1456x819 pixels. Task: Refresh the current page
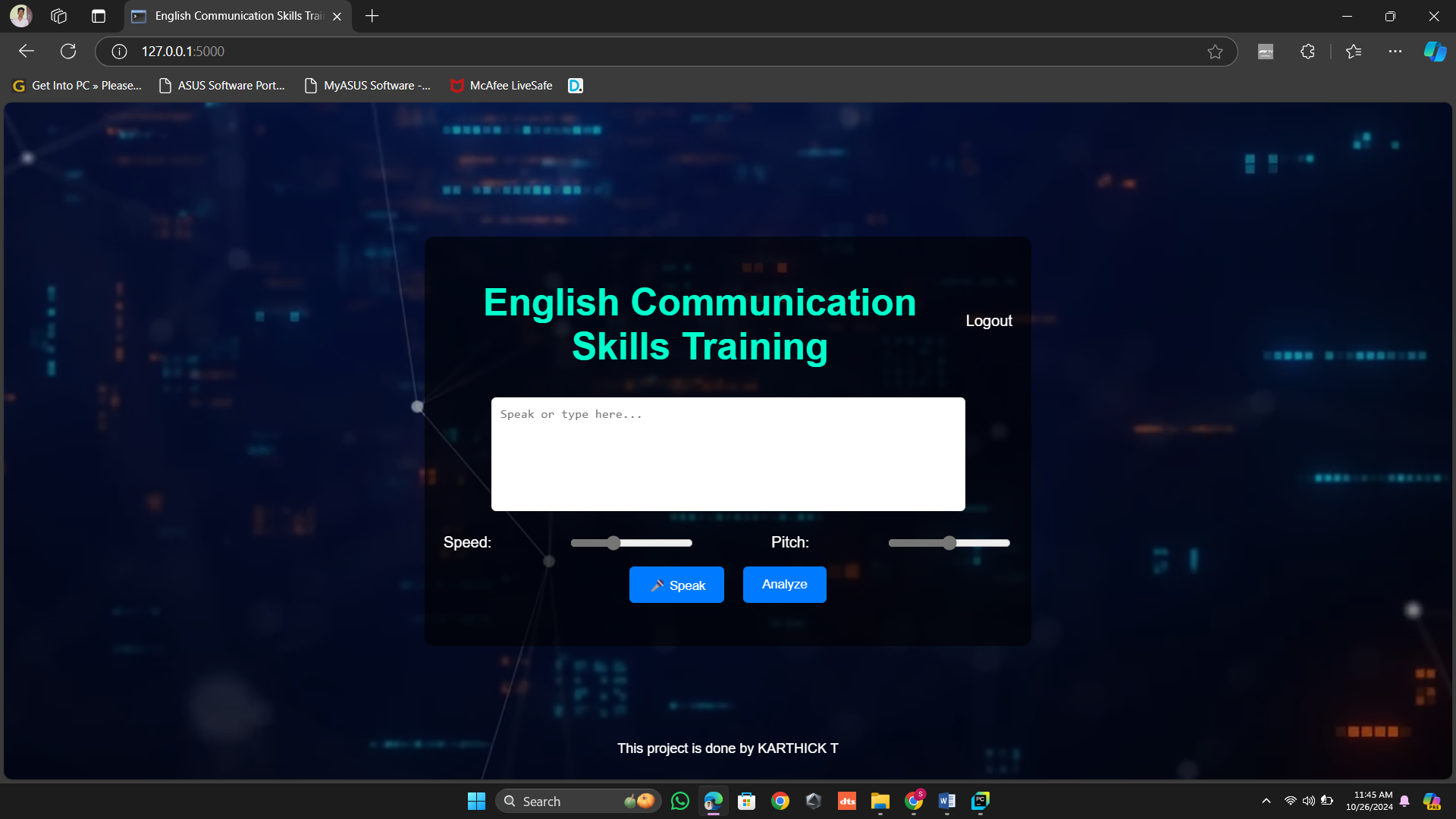[68, 52]
